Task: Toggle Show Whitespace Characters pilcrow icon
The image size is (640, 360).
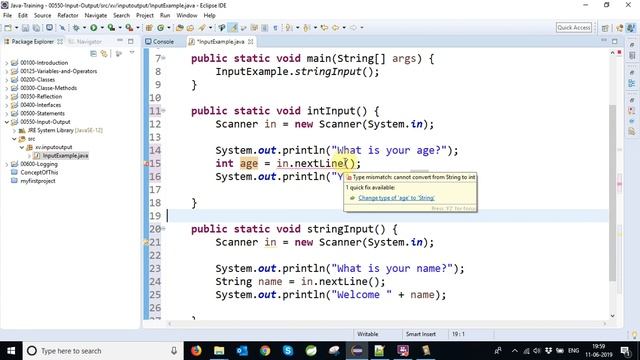Action: tap(276, 28)
